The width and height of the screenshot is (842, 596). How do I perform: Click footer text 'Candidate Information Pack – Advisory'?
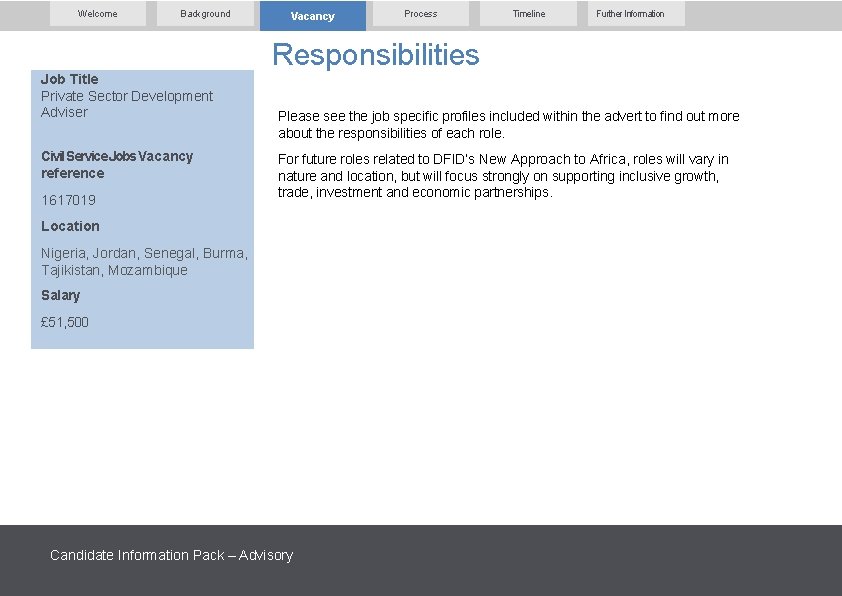coord(171,555)
